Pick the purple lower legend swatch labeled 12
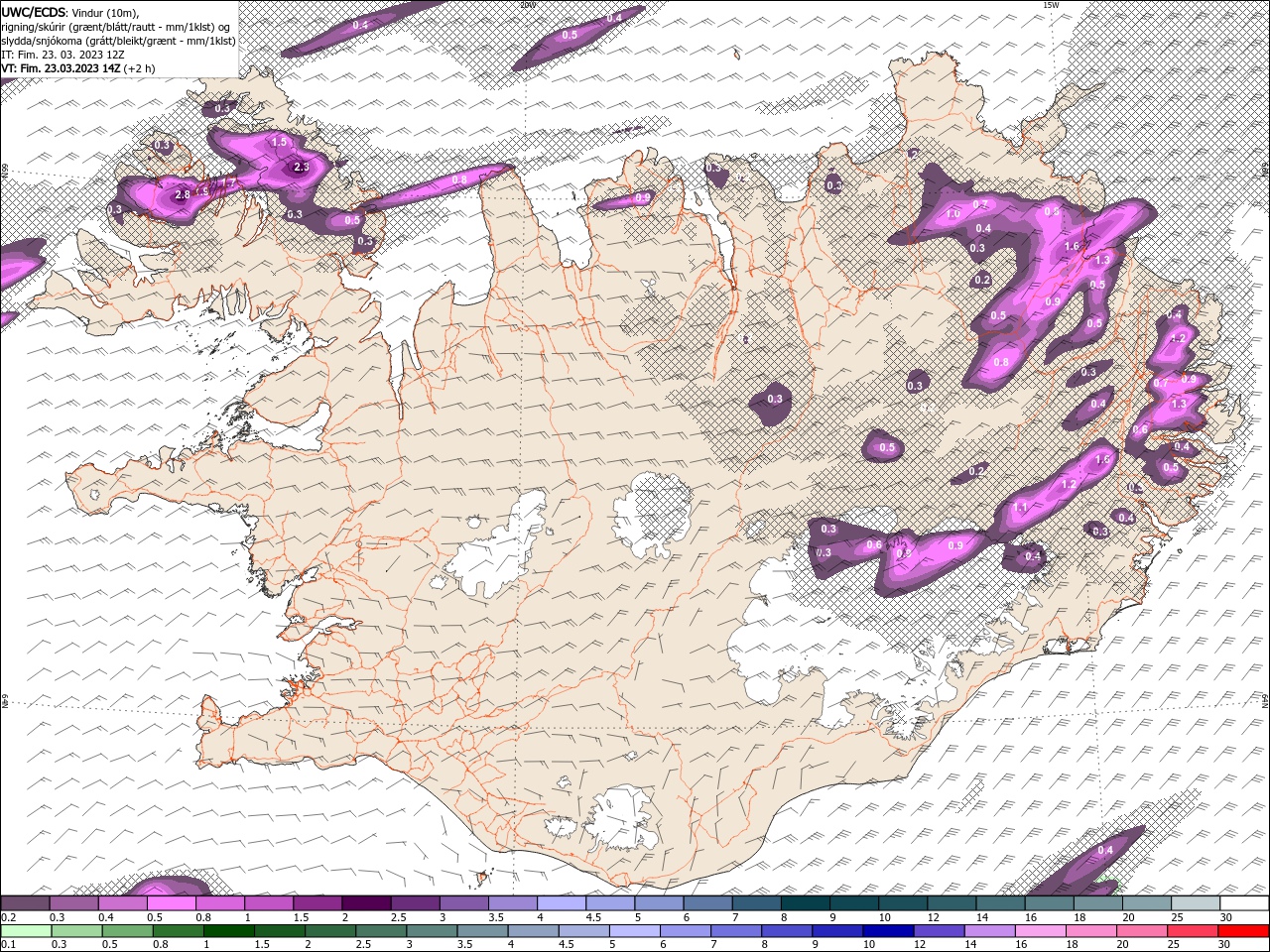The width and height of the screenshot is (1270, 952). (939, 931)
